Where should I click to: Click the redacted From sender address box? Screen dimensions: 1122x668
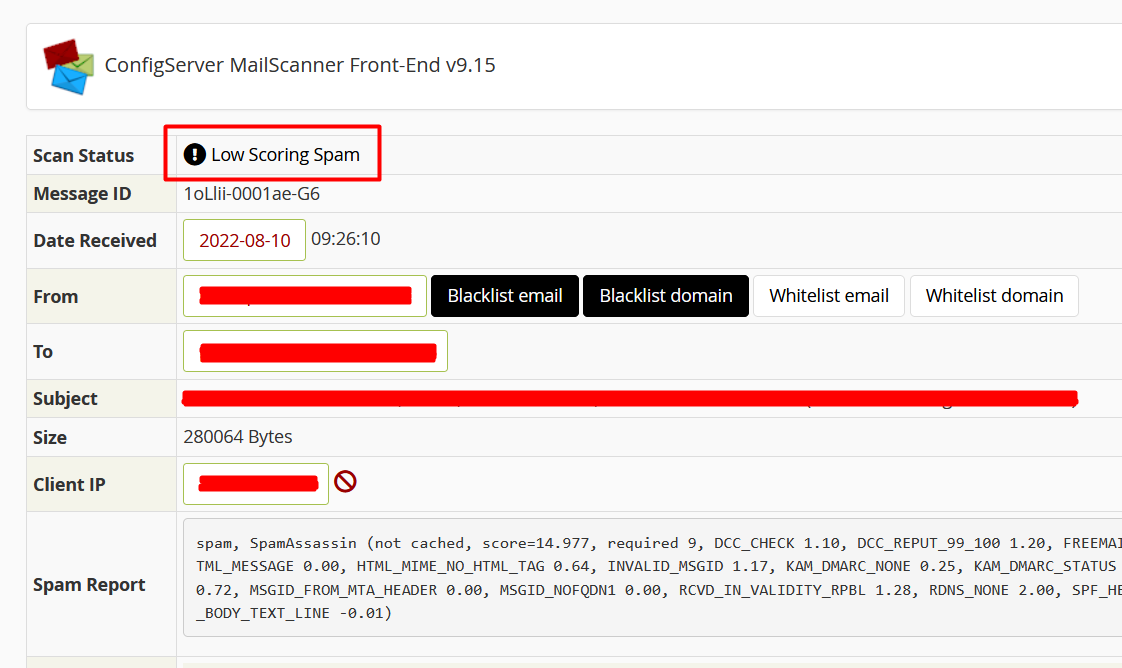[305, 296]
